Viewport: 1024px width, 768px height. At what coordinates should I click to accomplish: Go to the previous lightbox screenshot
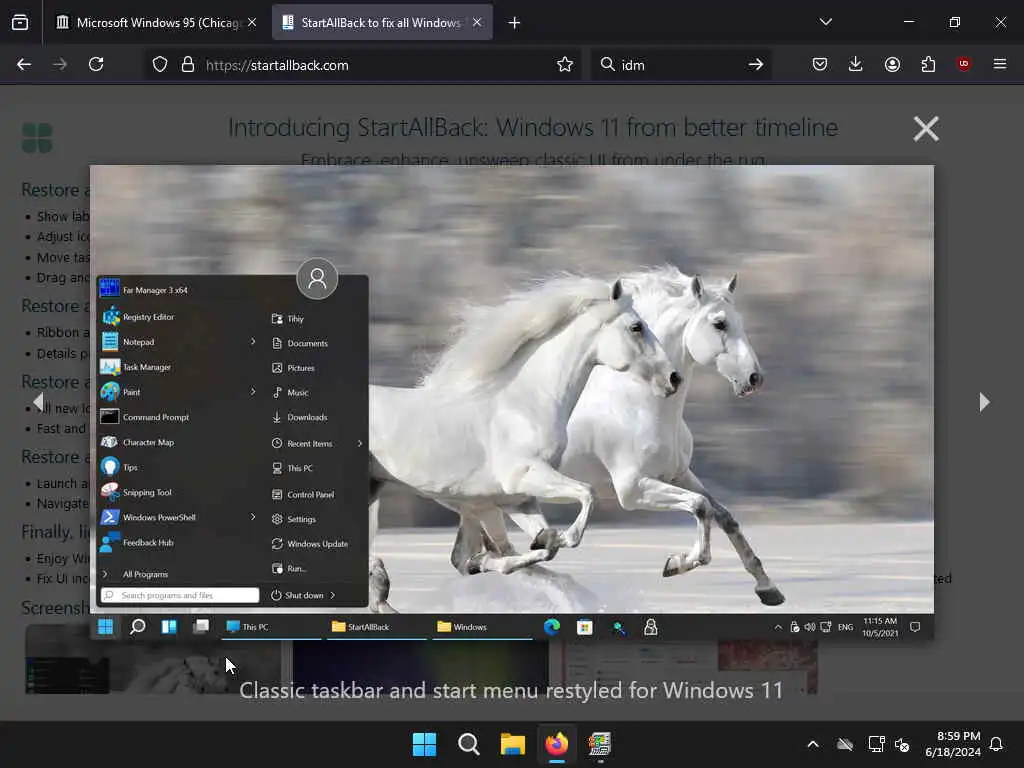pyautogui.click(x=39, y=402)
